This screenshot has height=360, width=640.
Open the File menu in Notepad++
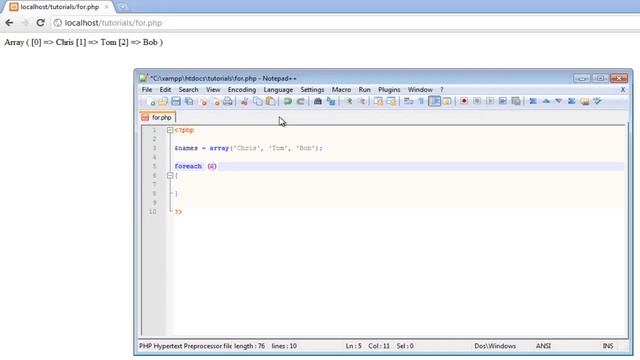point(147,89)
